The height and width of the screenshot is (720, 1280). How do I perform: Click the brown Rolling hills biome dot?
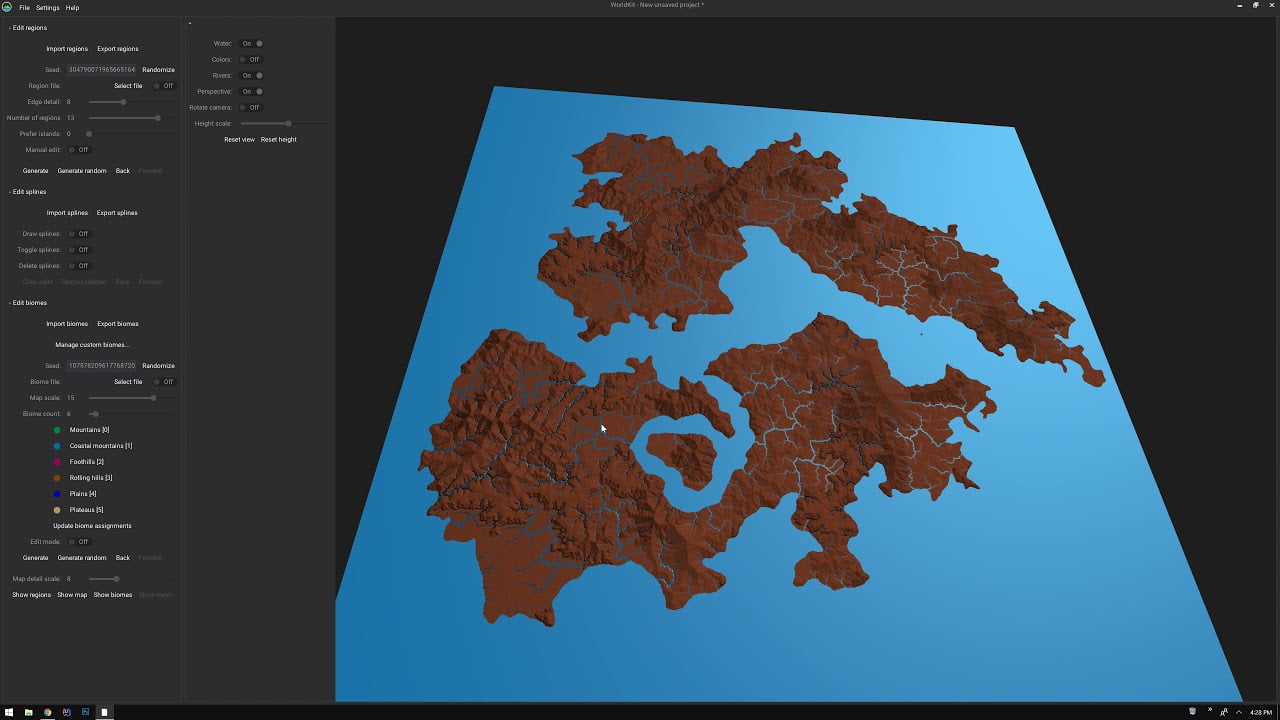coord(57,478)
